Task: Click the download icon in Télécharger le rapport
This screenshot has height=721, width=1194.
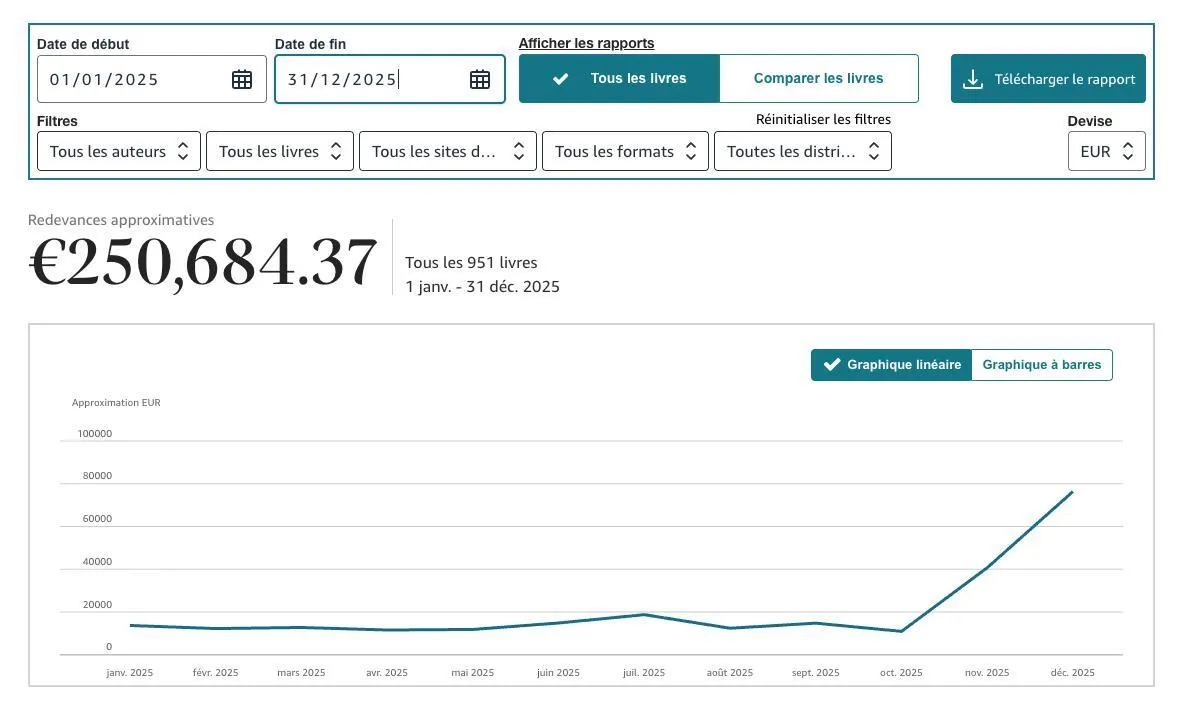Action: [972, 79]
